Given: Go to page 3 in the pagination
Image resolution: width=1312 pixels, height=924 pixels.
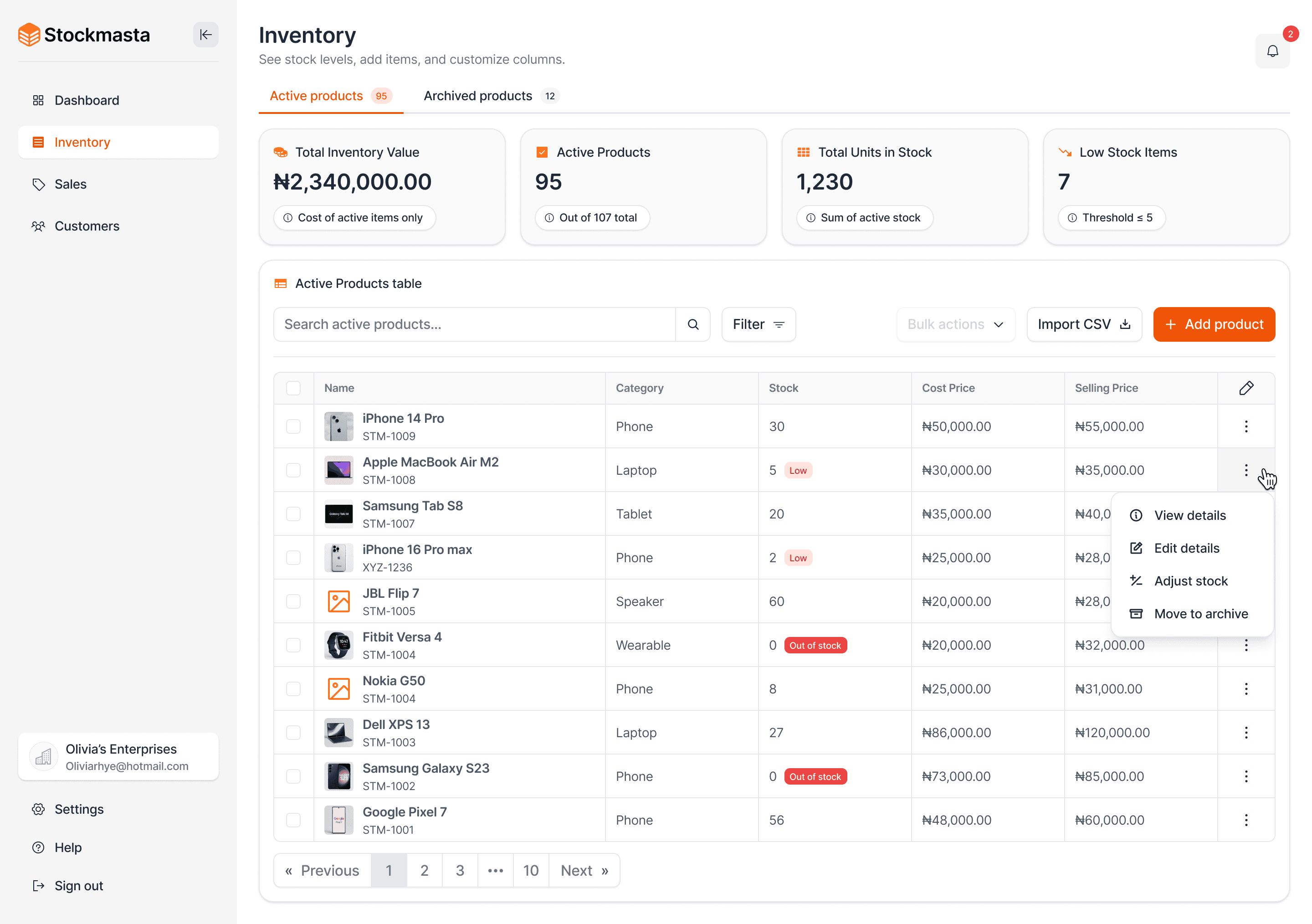Looking at the screenshot, I should point(460,870).
